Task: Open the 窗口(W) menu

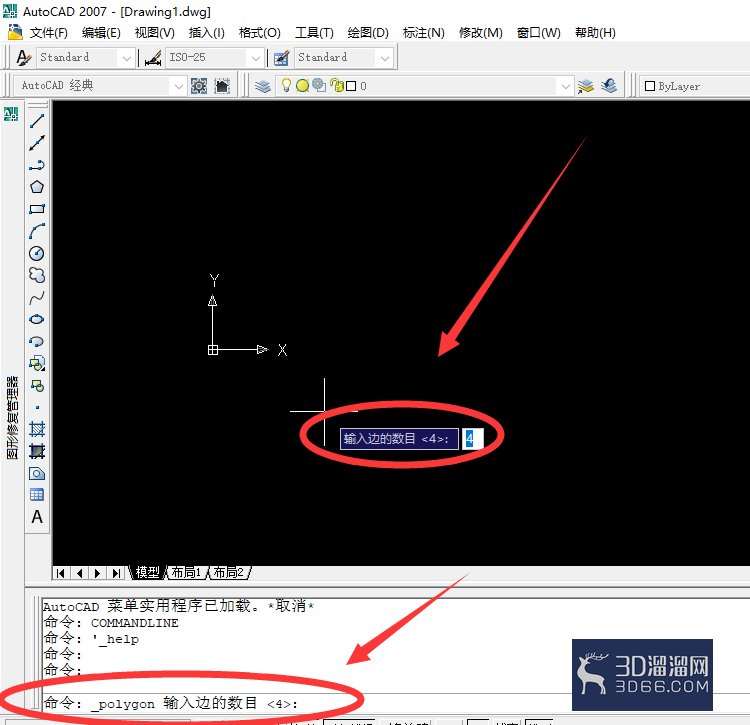Action: click(539, 33)
